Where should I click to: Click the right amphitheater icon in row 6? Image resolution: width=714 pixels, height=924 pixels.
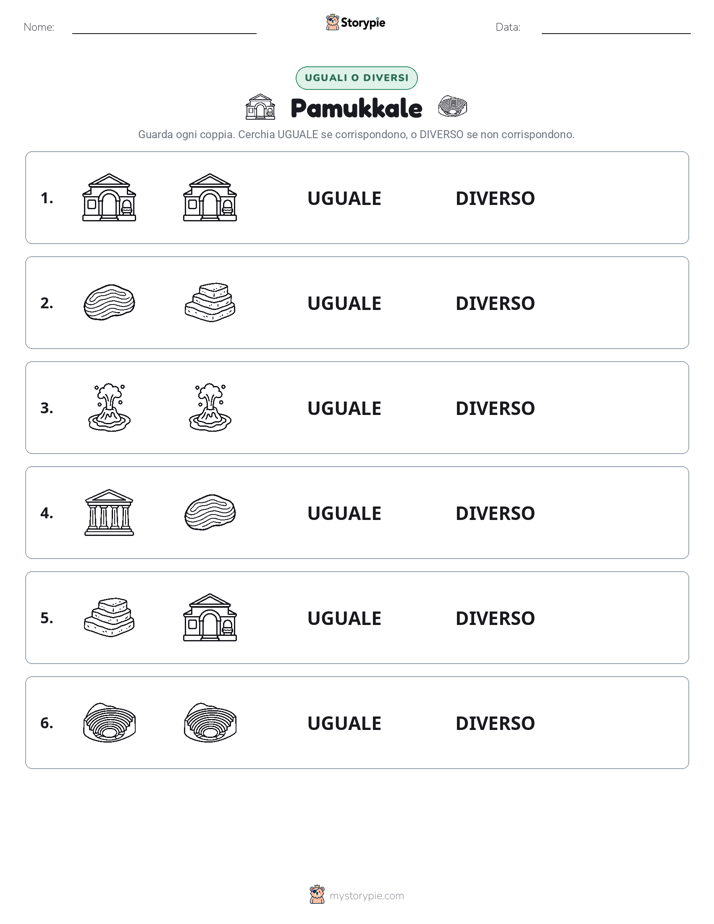[210, 722]
